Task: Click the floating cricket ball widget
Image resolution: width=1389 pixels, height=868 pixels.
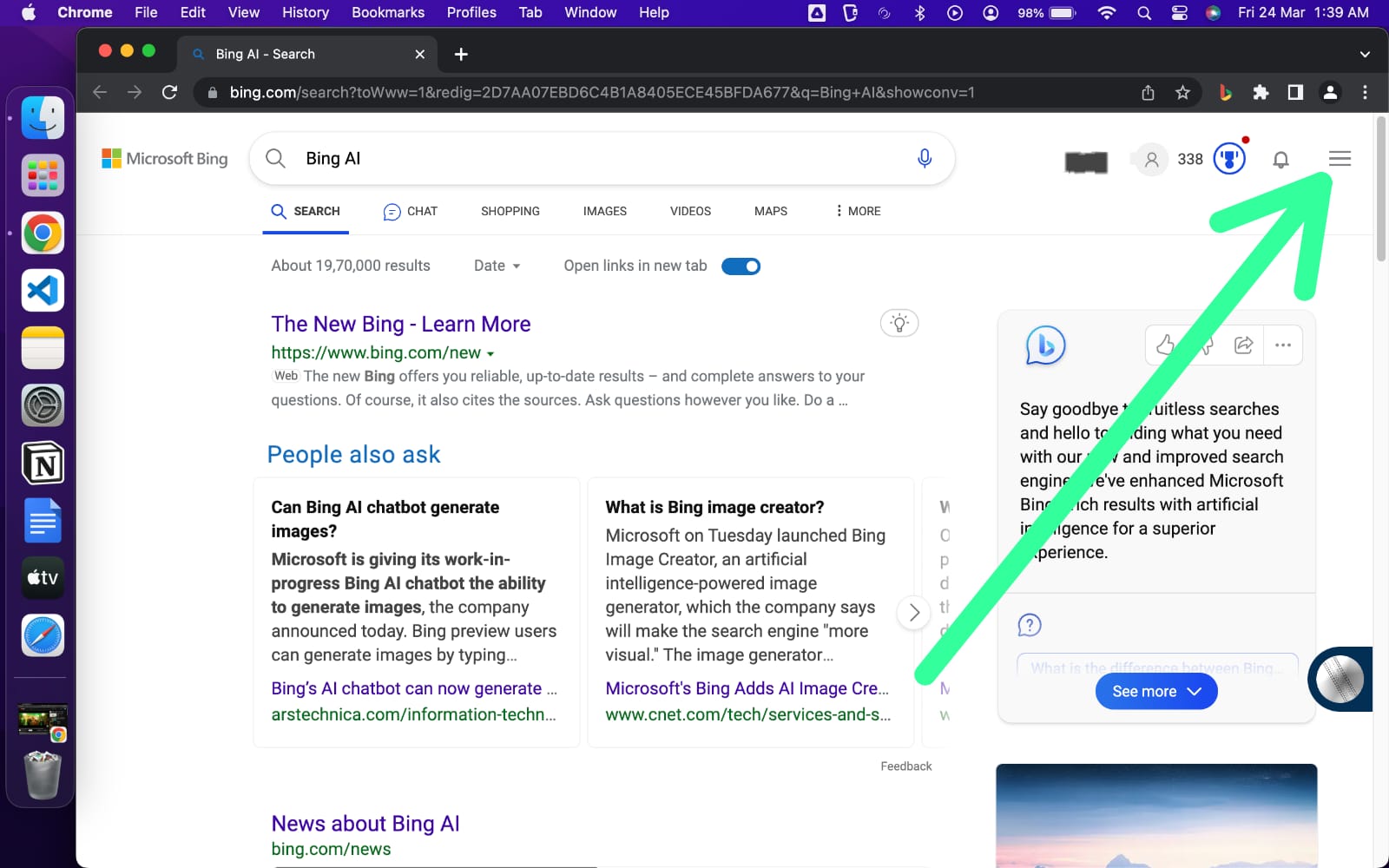Action: (1340, 679)
